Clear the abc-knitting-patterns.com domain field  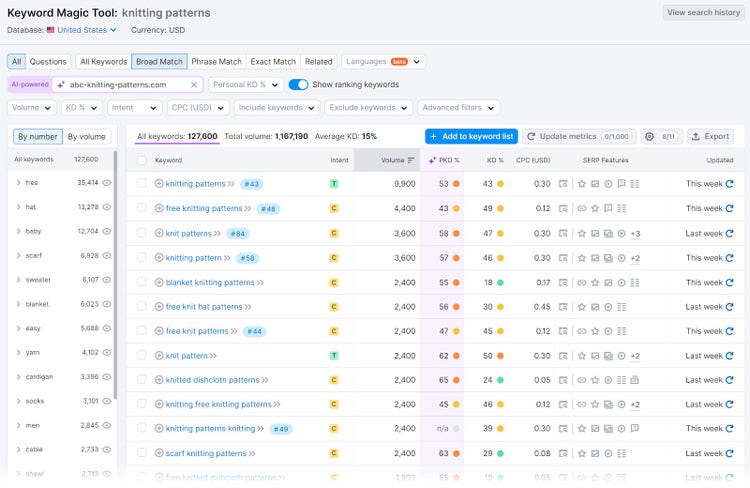tap(194, 85)
